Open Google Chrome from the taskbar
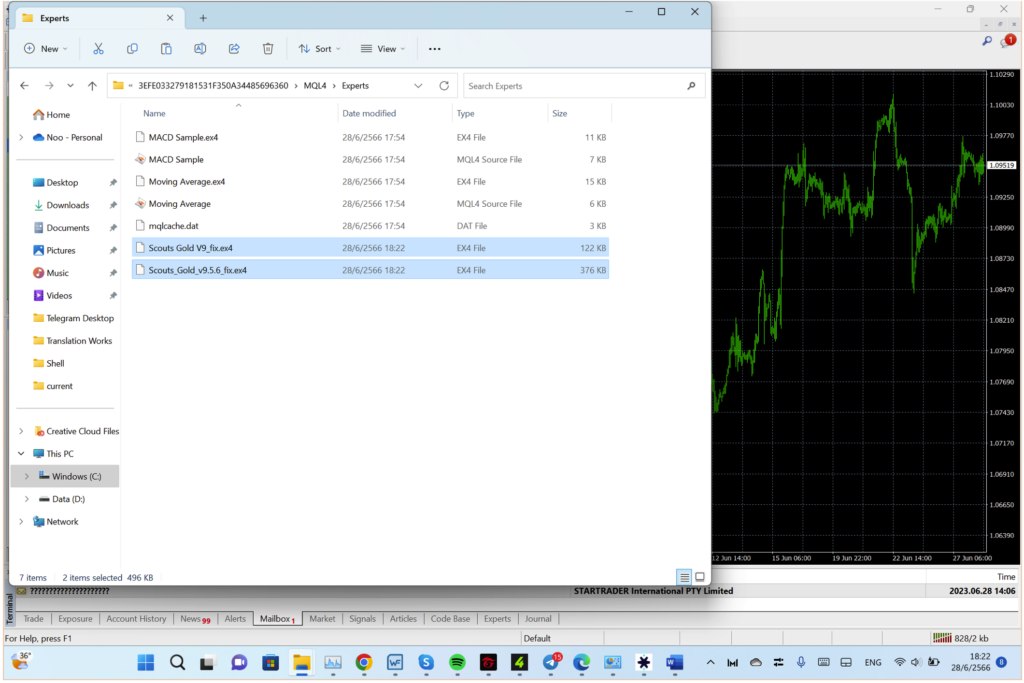Image resolution: width=1024 pixels, height=683 pixels. 364,663
